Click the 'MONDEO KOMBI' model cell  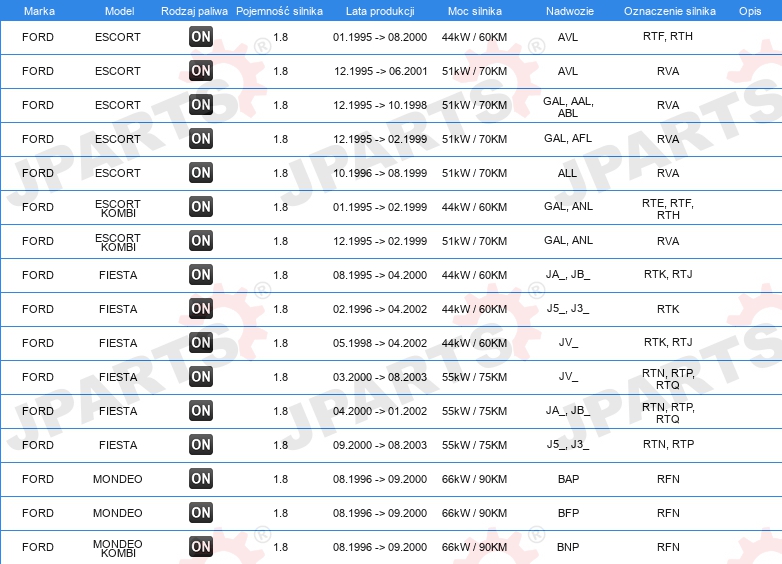point(118,548)
